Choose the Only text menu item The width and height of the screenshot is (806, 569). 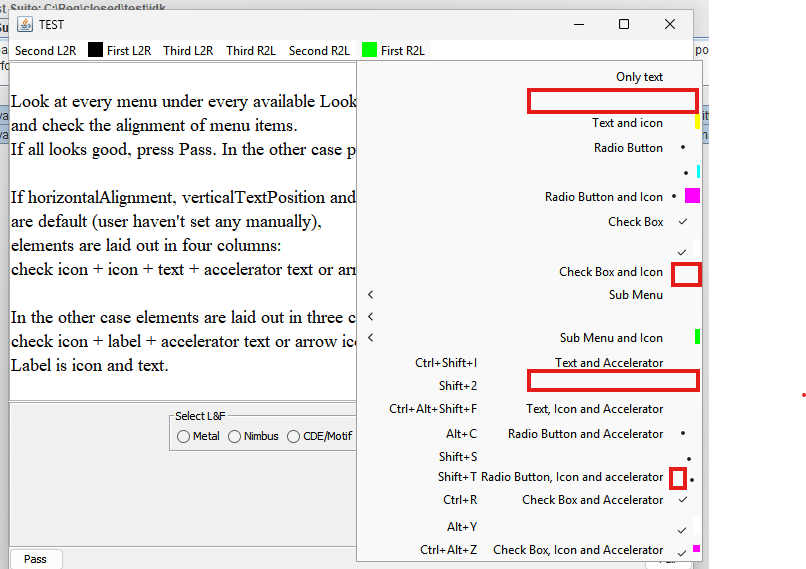[639, 77]
